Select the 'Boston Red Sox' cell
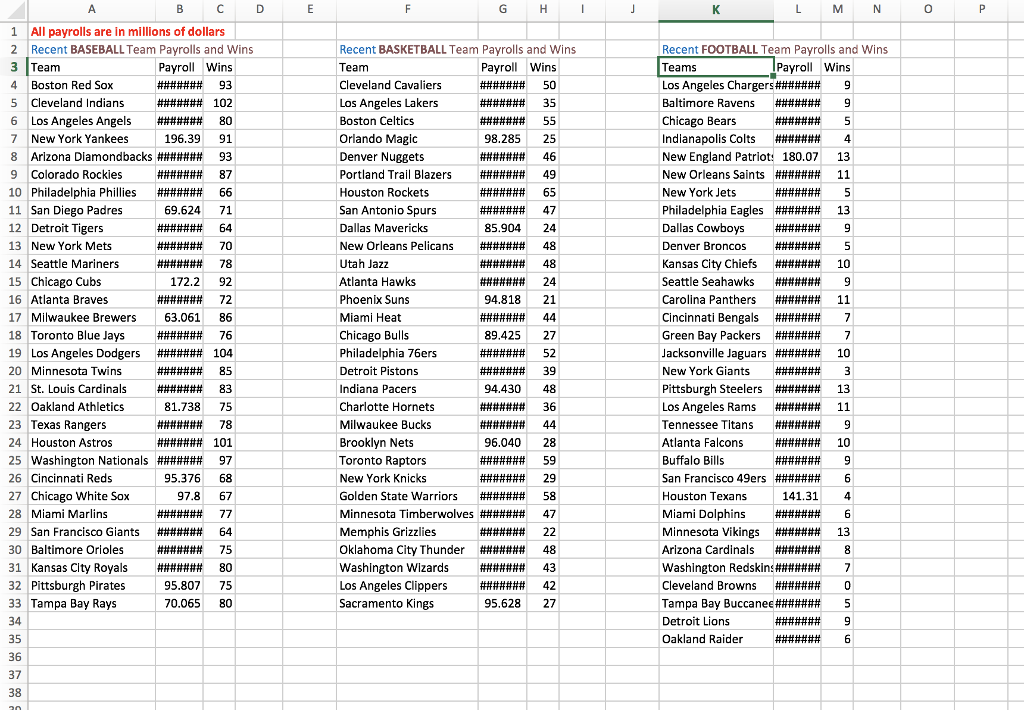 (91, 86)
